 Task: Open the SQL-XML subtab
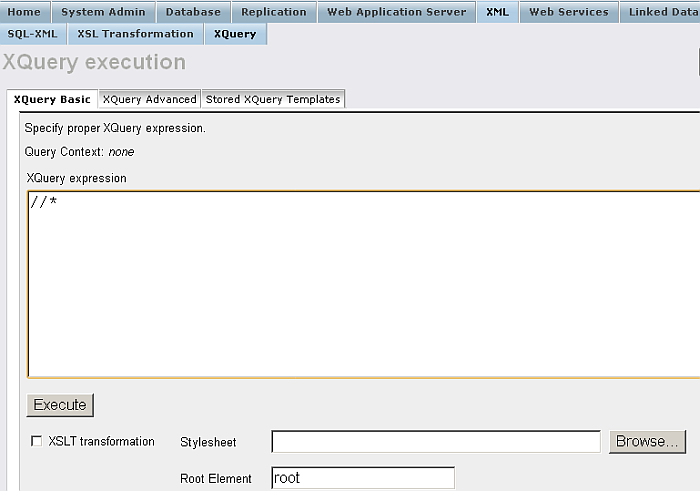(33, 34)
